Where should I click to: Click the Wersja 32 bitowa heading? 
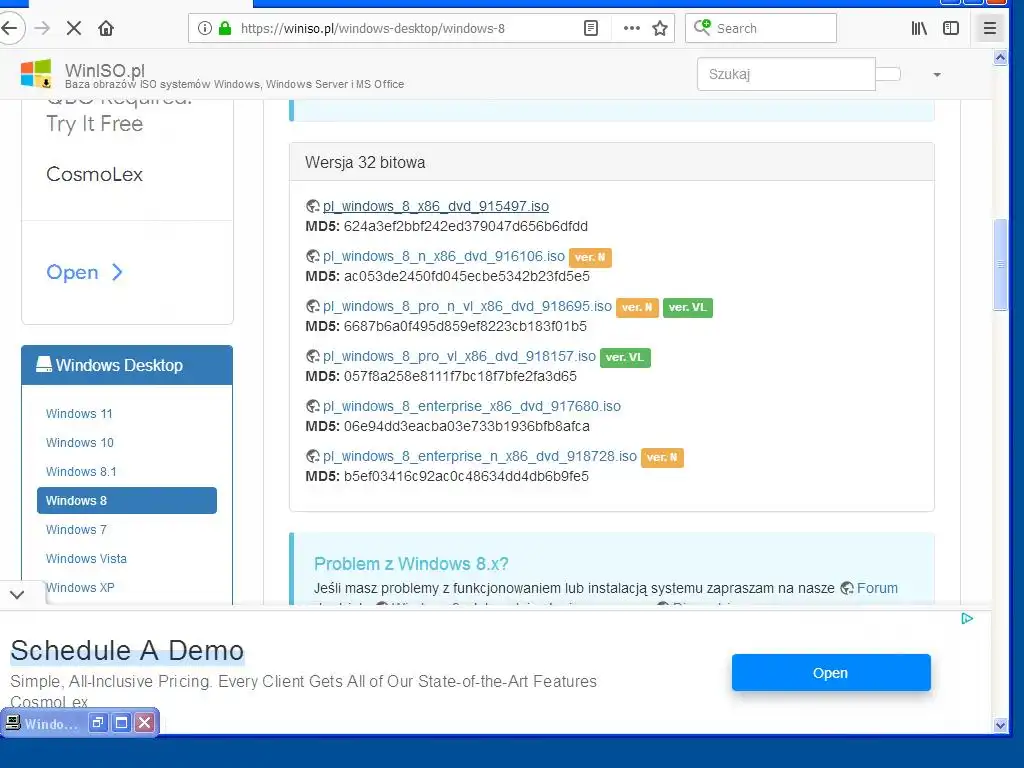(365, 163)
